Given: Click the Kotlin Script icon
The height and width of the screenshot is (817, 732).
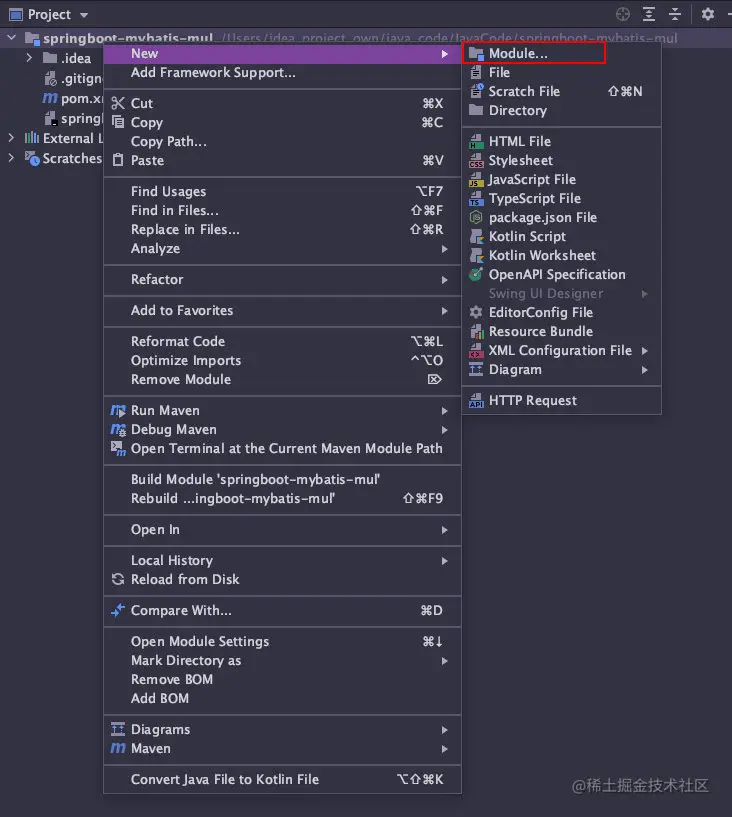Looking at the screenshot, I should point(476,237).
